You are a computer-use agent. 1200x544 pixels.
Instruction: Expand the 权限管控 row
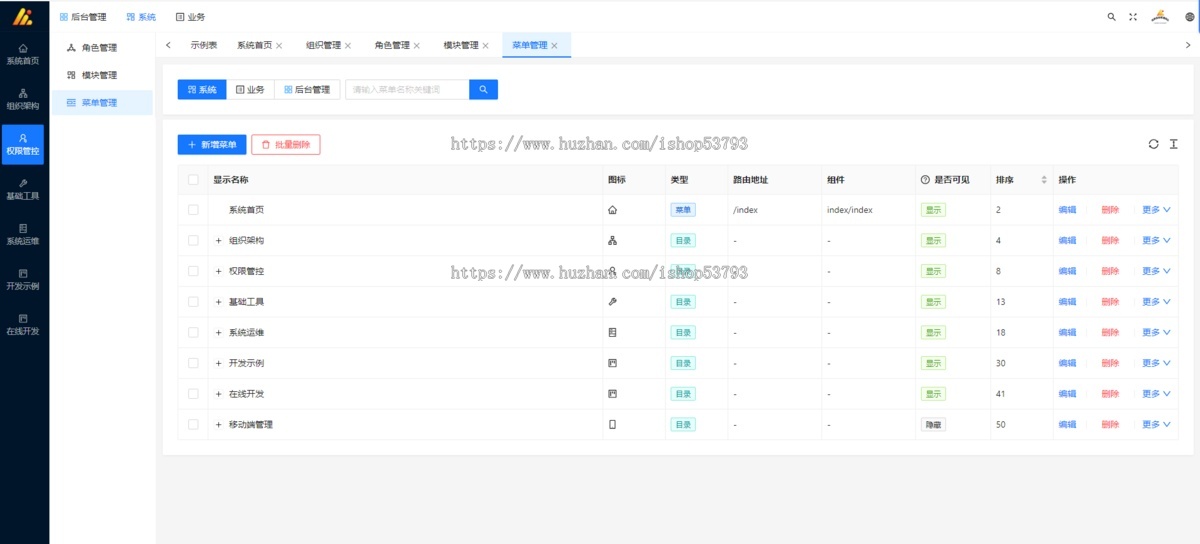point(218,271)
